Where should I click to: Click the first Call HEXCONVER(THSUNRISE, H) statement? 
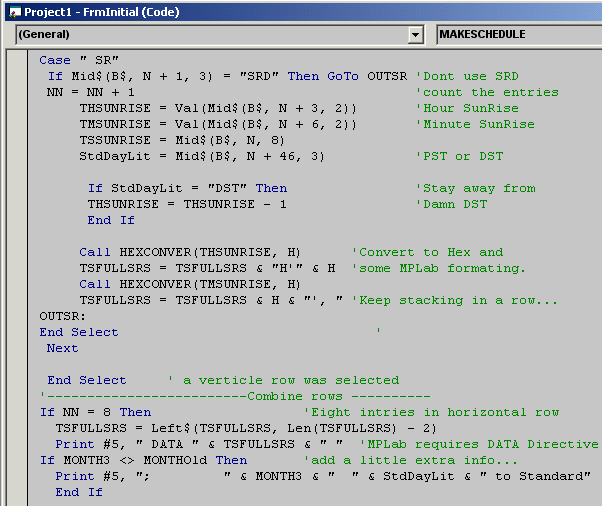(190, 252)
